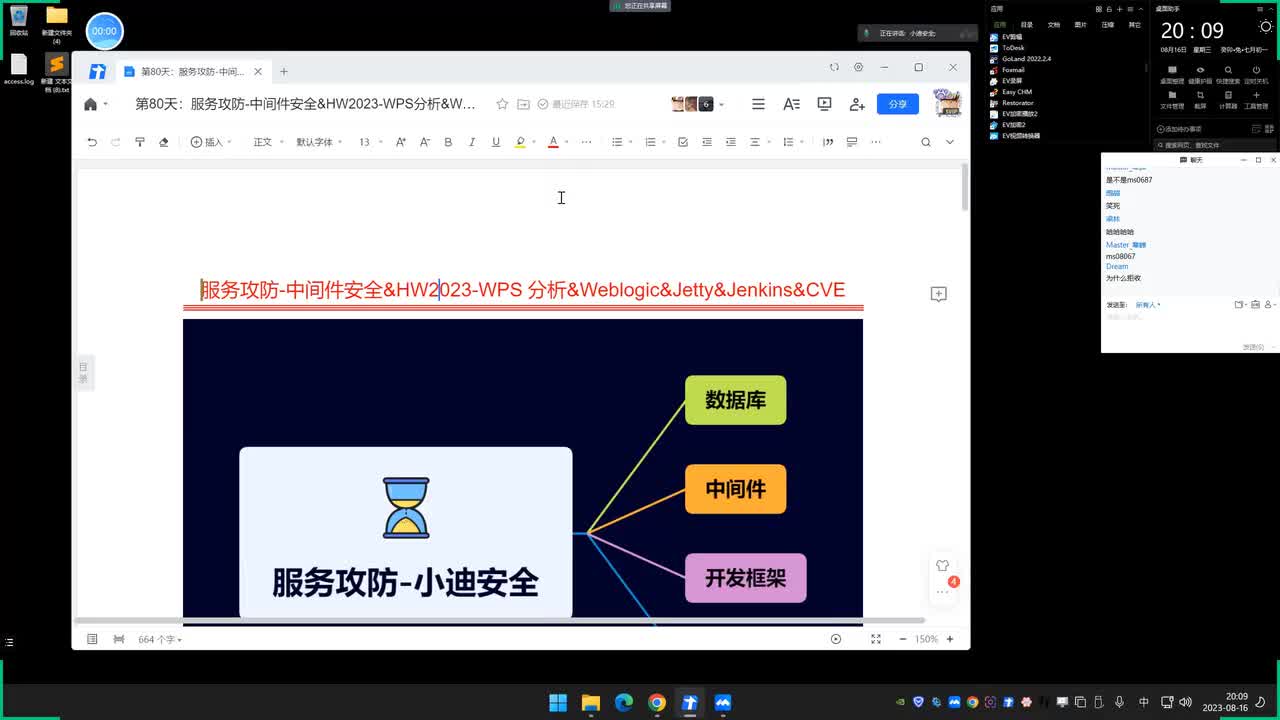Click the 数据库 node in the mind map
The image size is (1280, 720).
[735, 400]
